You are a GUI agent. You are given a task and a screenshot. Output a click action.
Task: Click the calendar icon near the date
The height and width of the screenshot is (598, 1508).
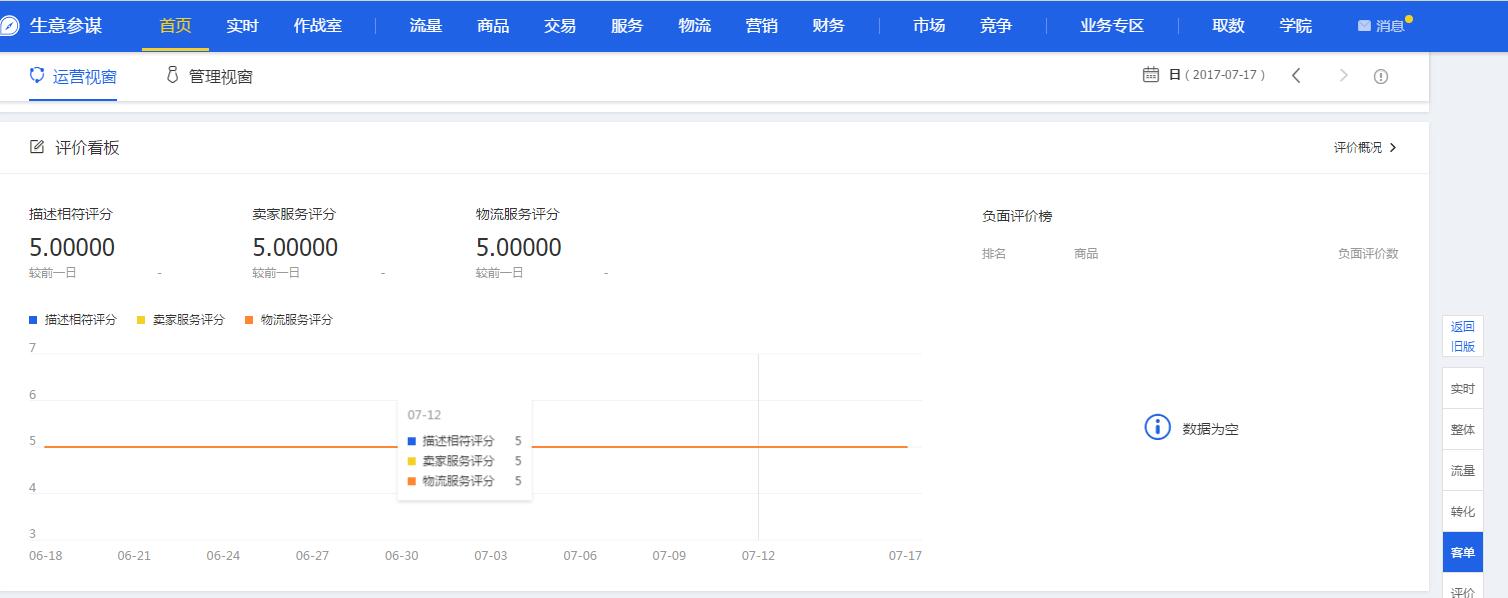tap(1150, 75)
